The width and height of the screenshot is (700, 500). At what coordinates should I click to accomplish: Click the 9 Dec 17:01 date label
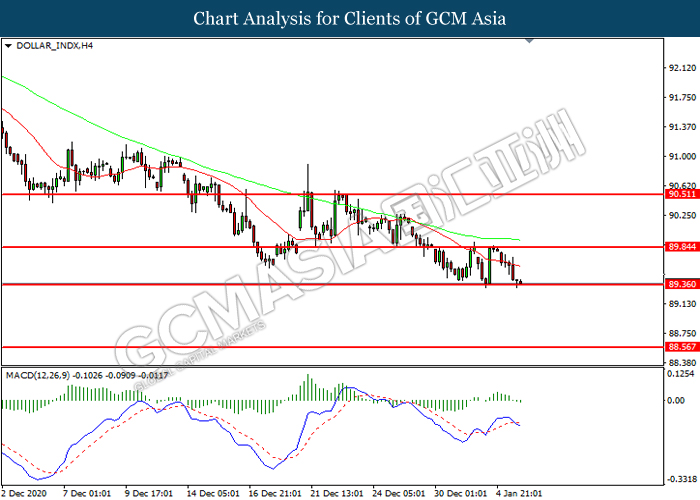click(x=150, y=493)
